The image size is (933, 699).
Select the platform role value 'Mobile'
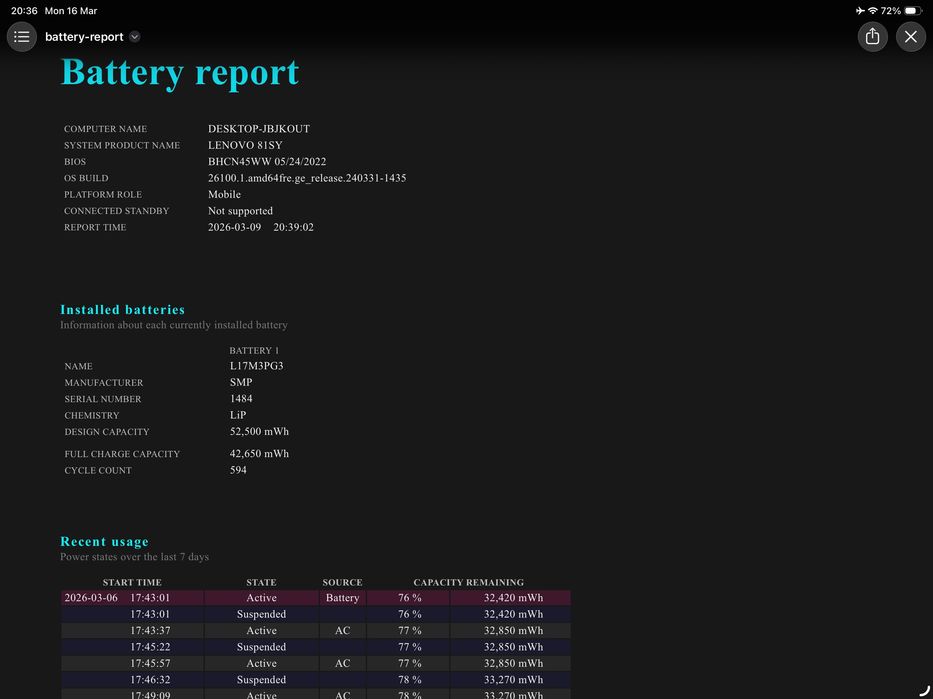click(224, 195)
